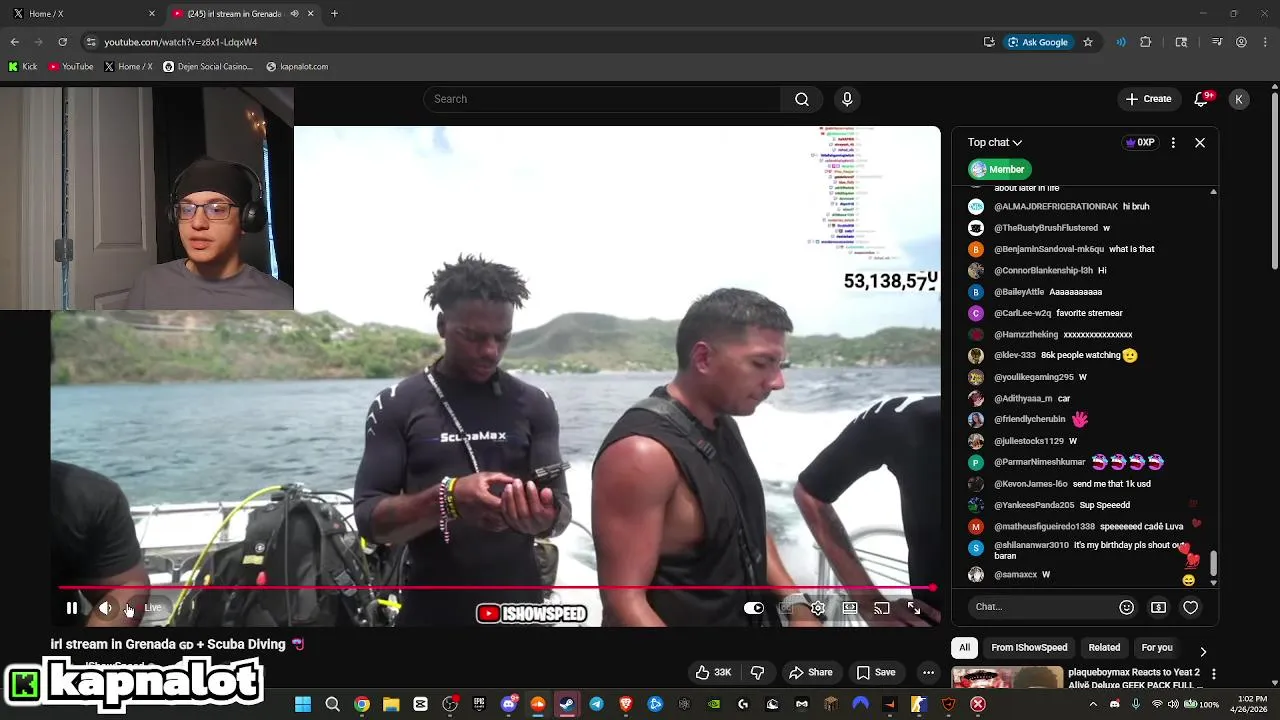Show hidden system tray icons
The height and width of the screenshot is (720, 1280).
[x=1093, y=704]
